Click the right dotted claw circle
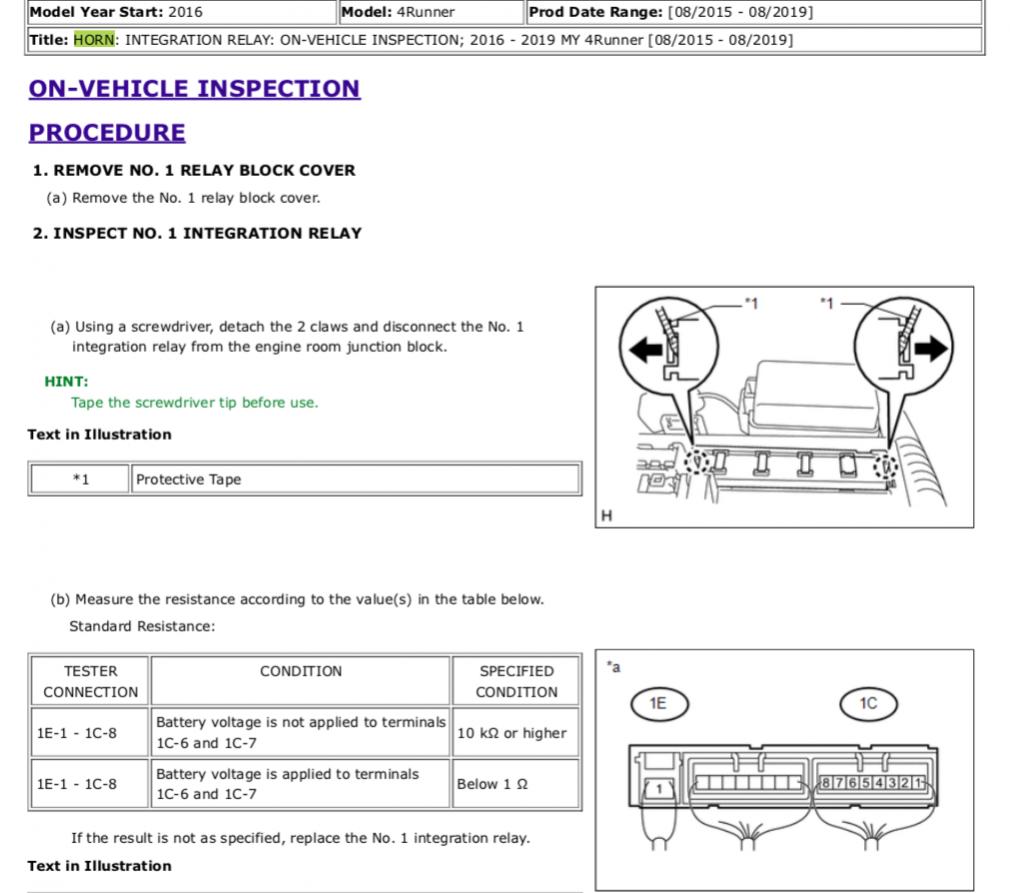Image resolution: width=1010 pixels, height=893 pixels. [886, 465]
